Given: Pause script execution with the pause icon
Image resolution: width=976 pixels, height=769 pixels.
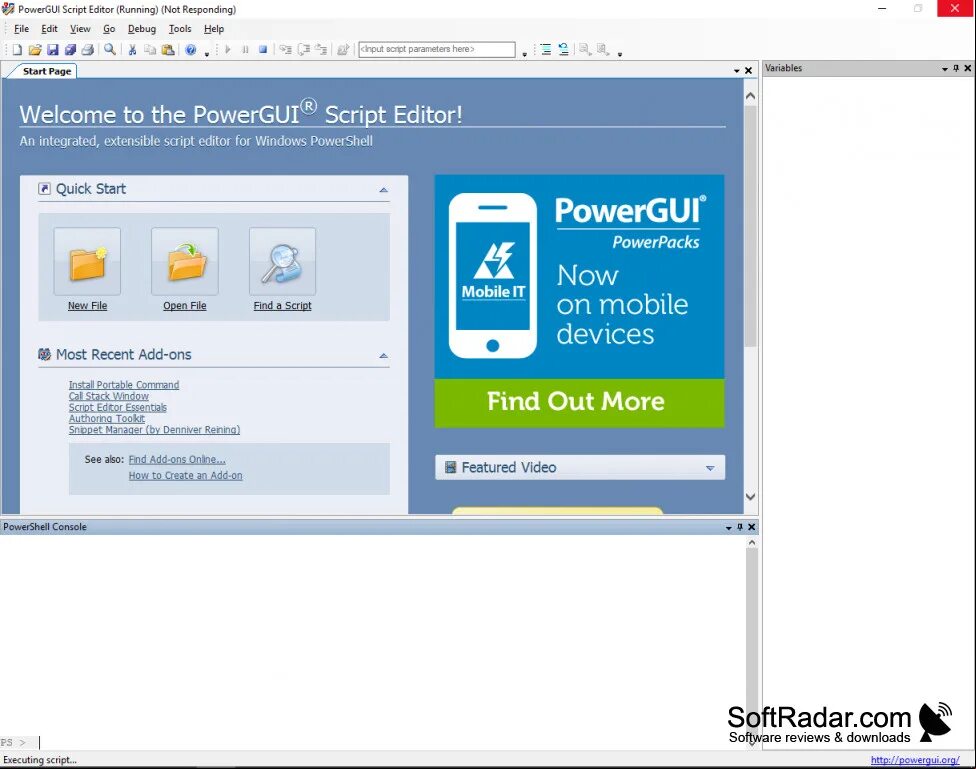Looking at the screenshot, I should click(x=245, y=49).
